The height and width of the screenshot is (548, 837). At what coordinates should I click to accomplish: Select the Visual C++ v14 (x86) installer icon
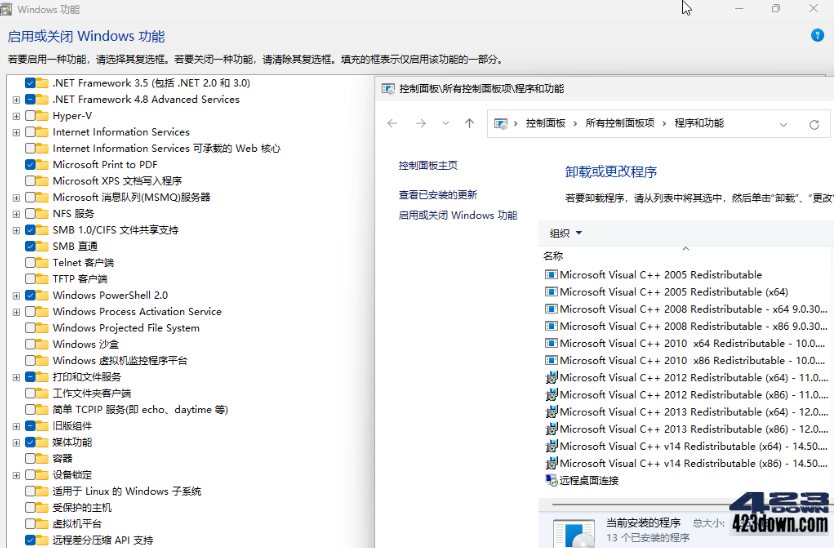(x=551, y=463)
